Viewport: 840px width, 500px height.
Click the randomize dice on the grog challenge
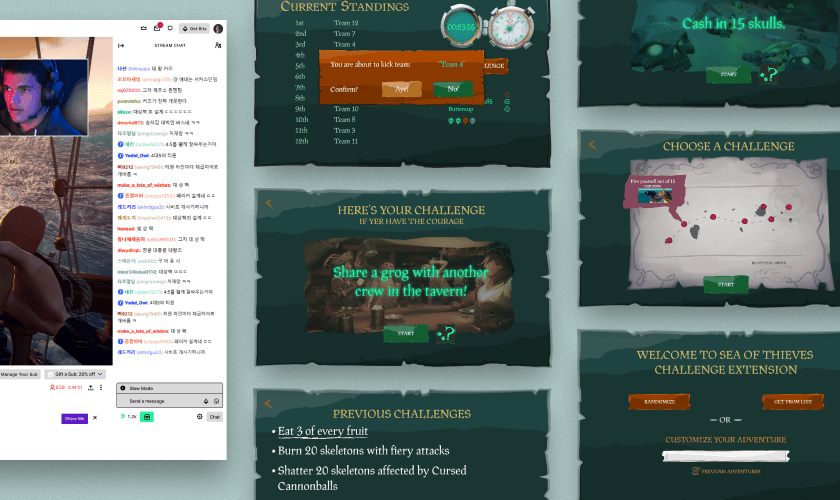[x=446, y=334]
